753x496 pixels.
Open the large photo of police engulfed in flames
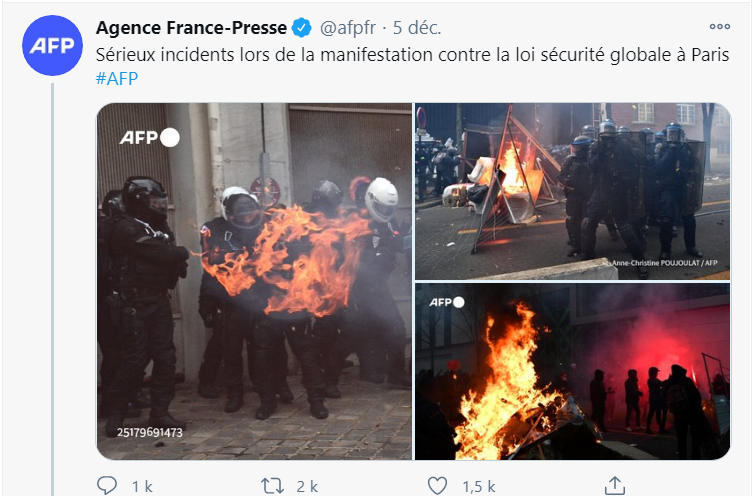(254, 281)
